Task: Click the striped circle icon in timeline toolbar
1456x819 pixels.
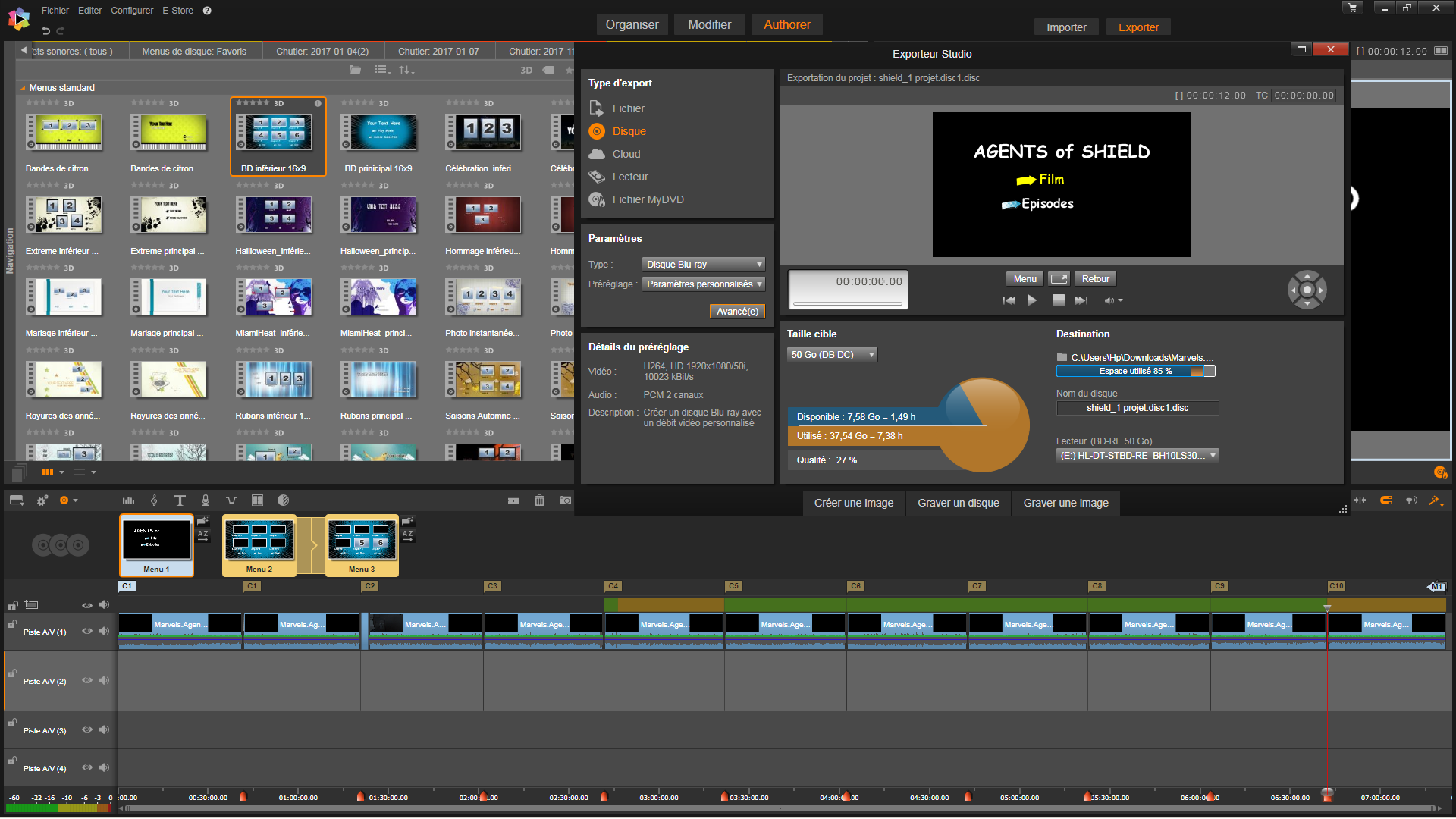Action: click(x=284, y=500)
